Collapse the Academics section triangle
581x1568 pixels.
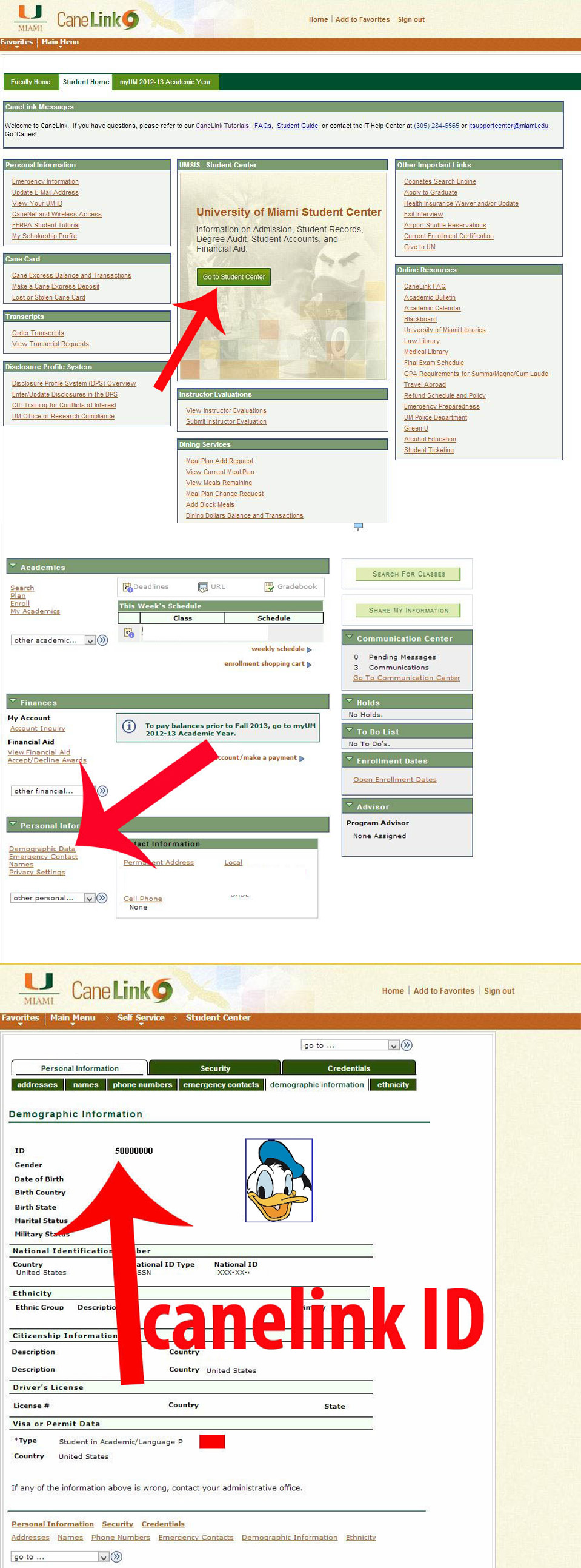[13, 566]
